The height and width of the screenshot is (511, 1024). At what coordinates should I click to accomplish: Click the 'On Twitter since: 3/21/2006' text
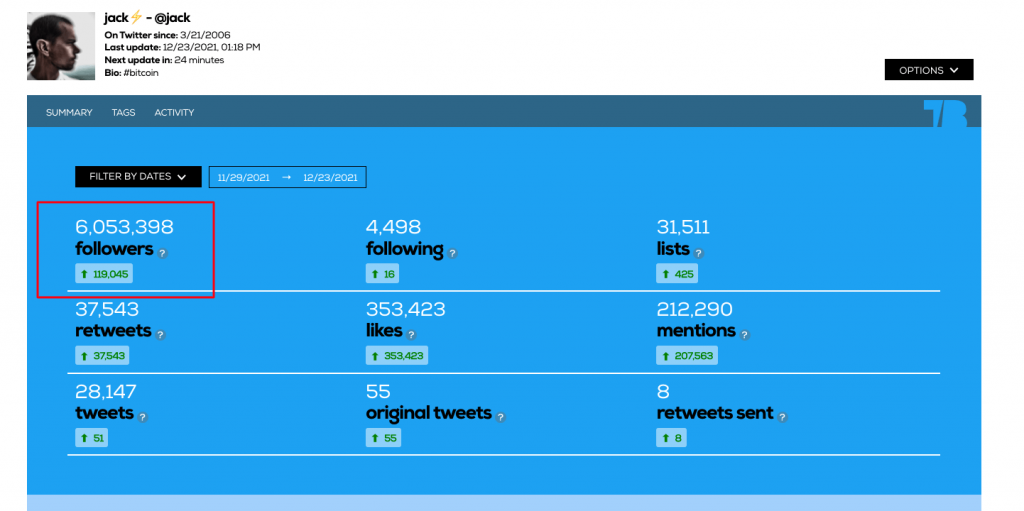(x=167, y=35)
